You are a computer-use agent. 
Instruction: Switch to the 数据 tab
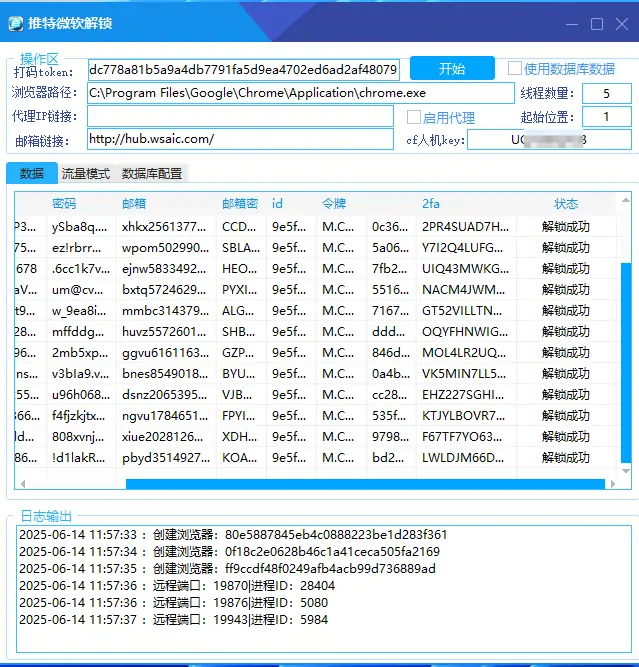click(32, 173)
